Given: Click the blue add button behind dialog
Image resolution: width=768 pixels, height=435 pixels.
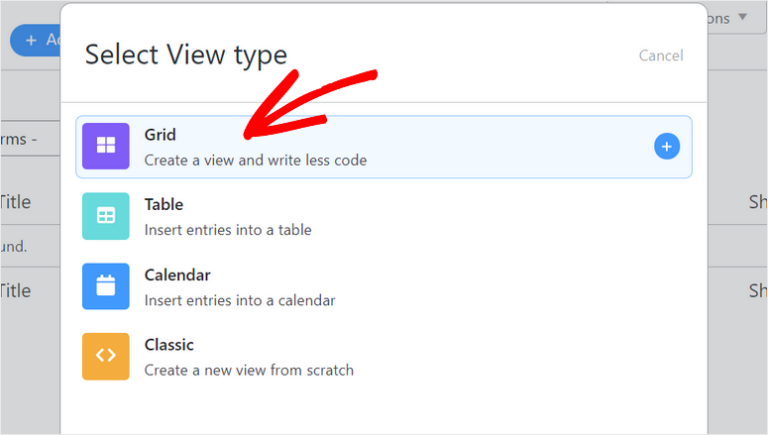Looking at the screenshot, I should (x=32, y=40).
